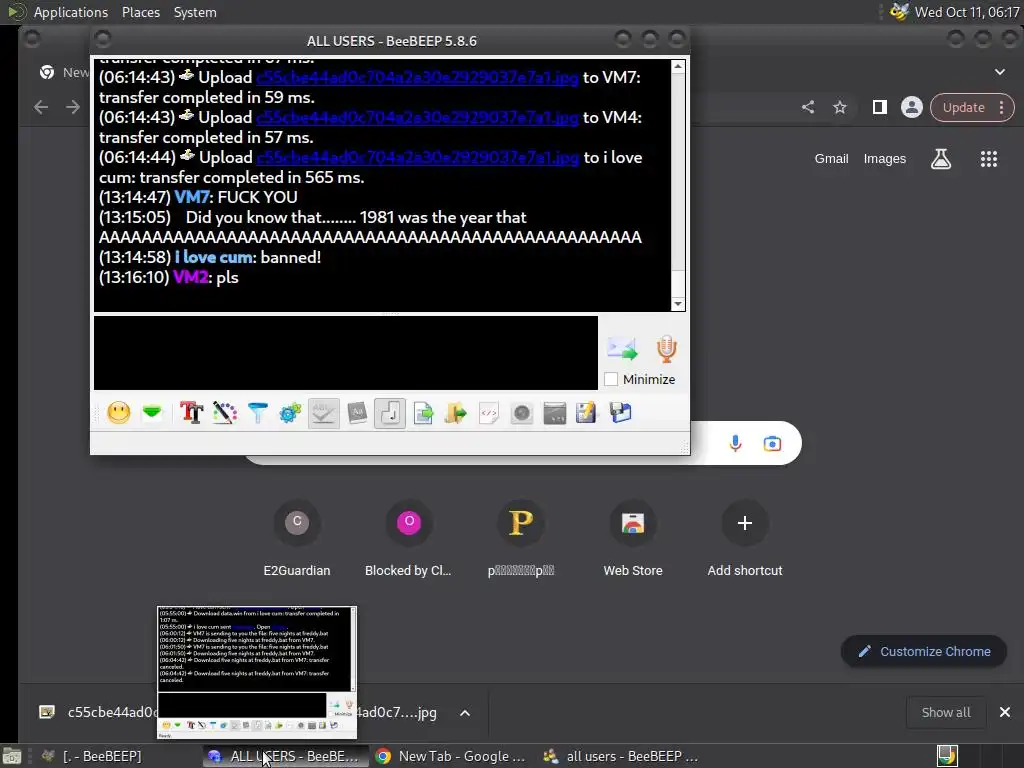Switch to New Tab - Google taskbar window
This screenshot has width=1024, height=768.
coord(451,756)
